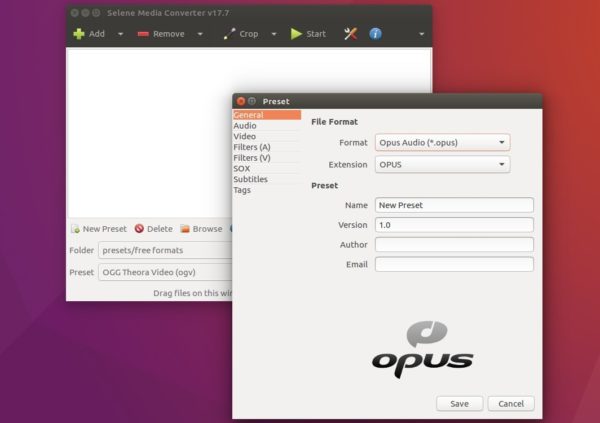
Task: Click the New Preset icon in main window
Action: coord(75,229)
